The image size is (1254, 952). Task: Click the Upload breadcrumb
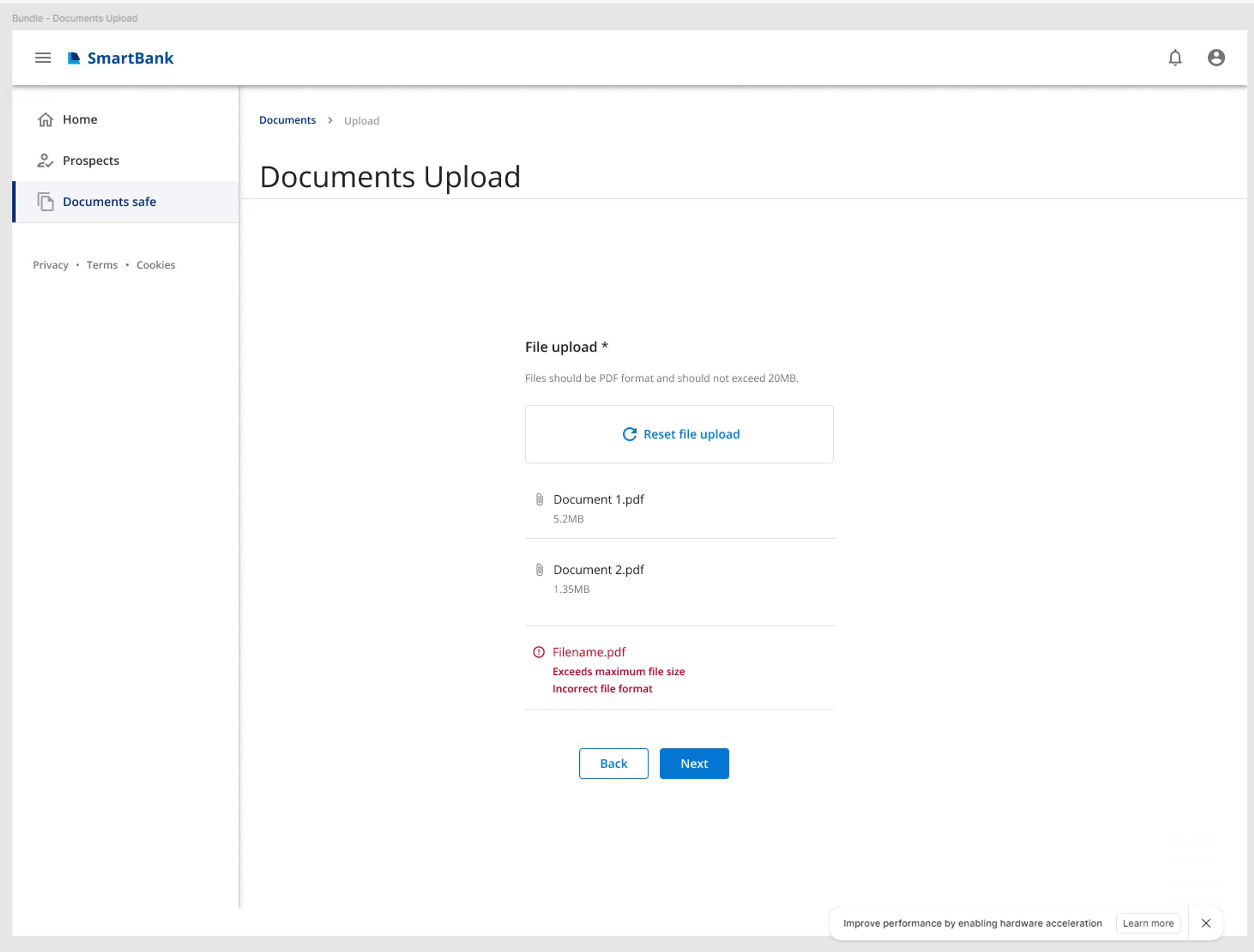tap(362, 121)
